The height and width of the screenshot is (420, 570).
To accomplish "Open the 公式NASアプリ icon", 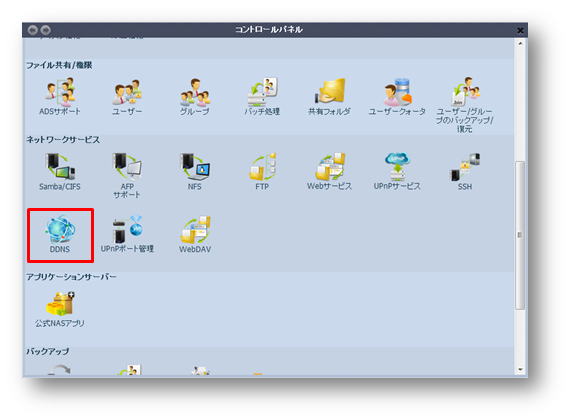I will tap(60, 309).
